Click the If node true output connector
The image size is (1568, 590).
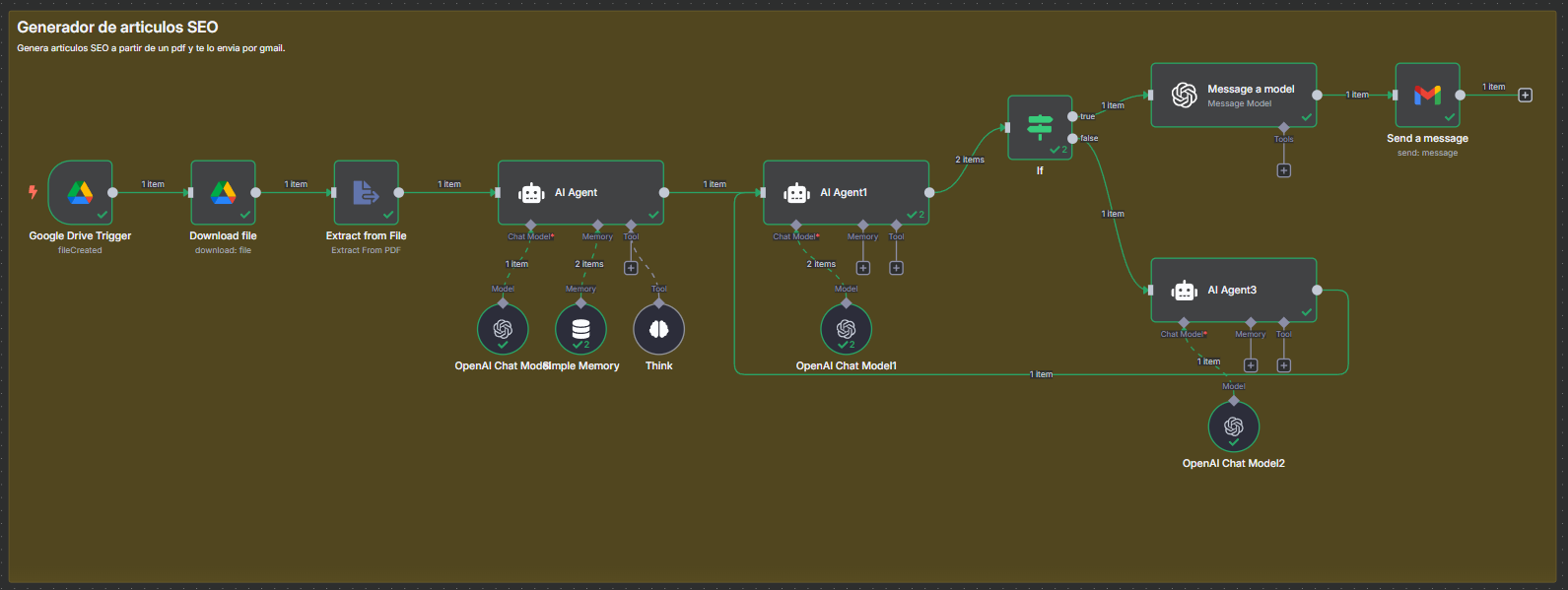[1072, 116]
